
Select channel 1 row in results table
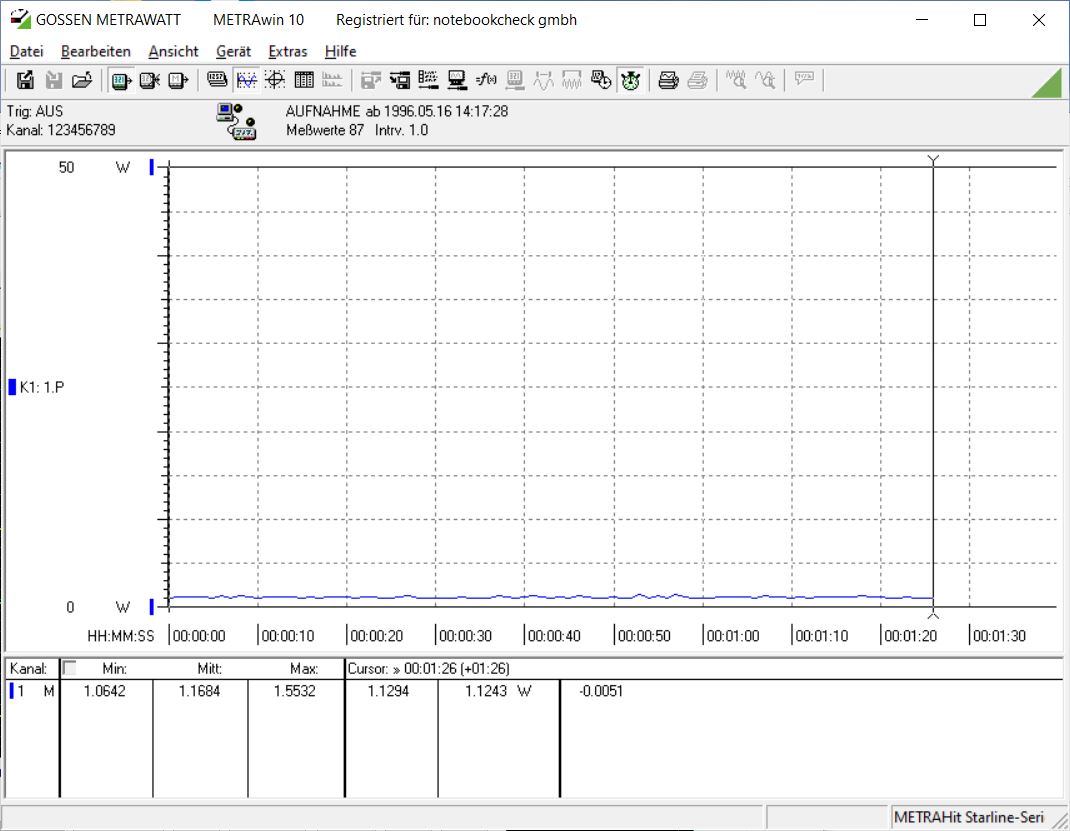30,691
